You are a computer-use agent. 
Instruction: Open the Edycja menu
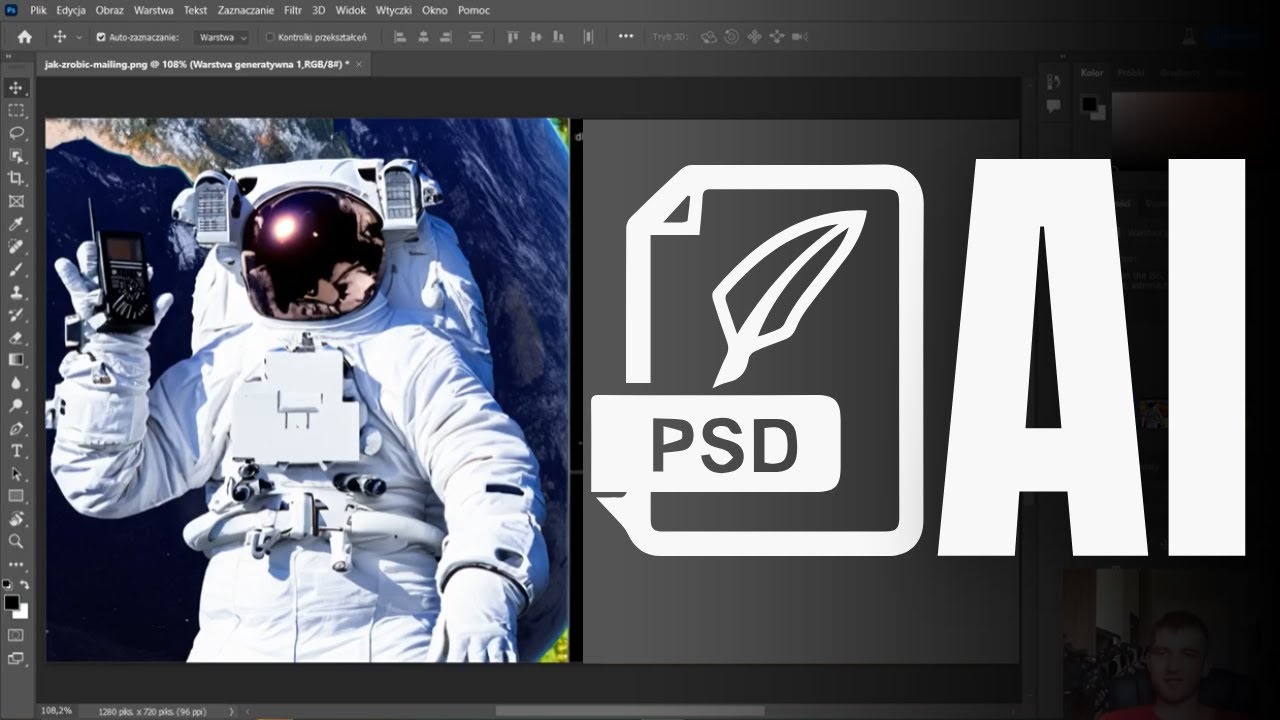(x=71, y=10)
